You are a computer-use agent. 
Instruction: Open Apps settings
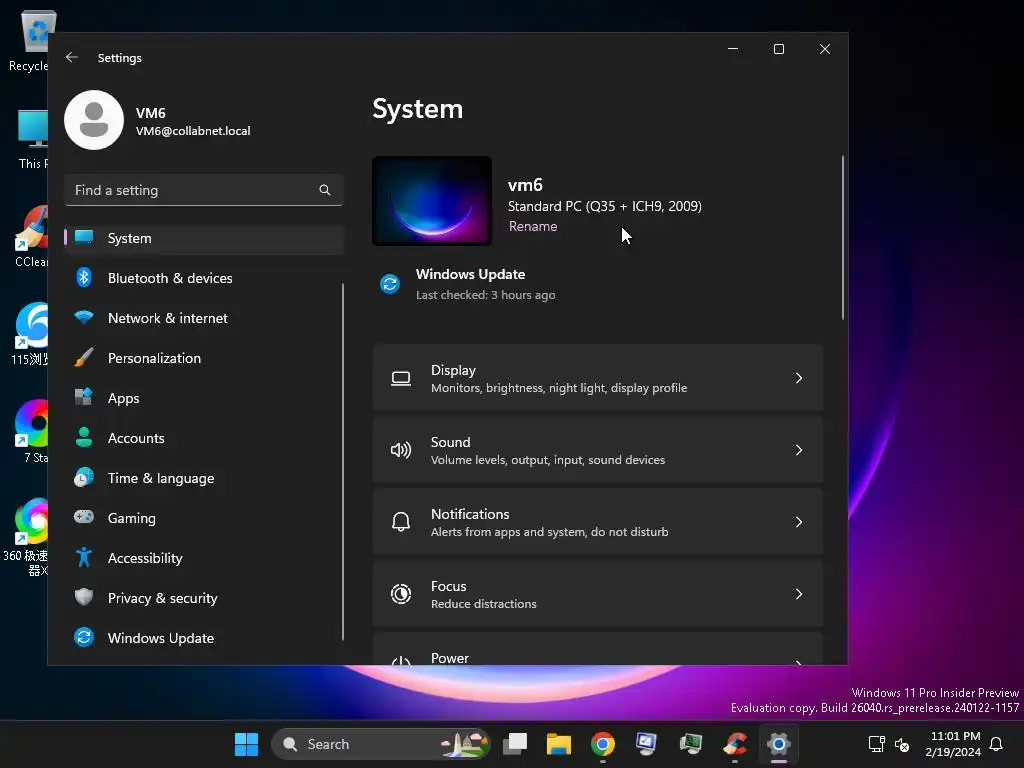point(204,398)
